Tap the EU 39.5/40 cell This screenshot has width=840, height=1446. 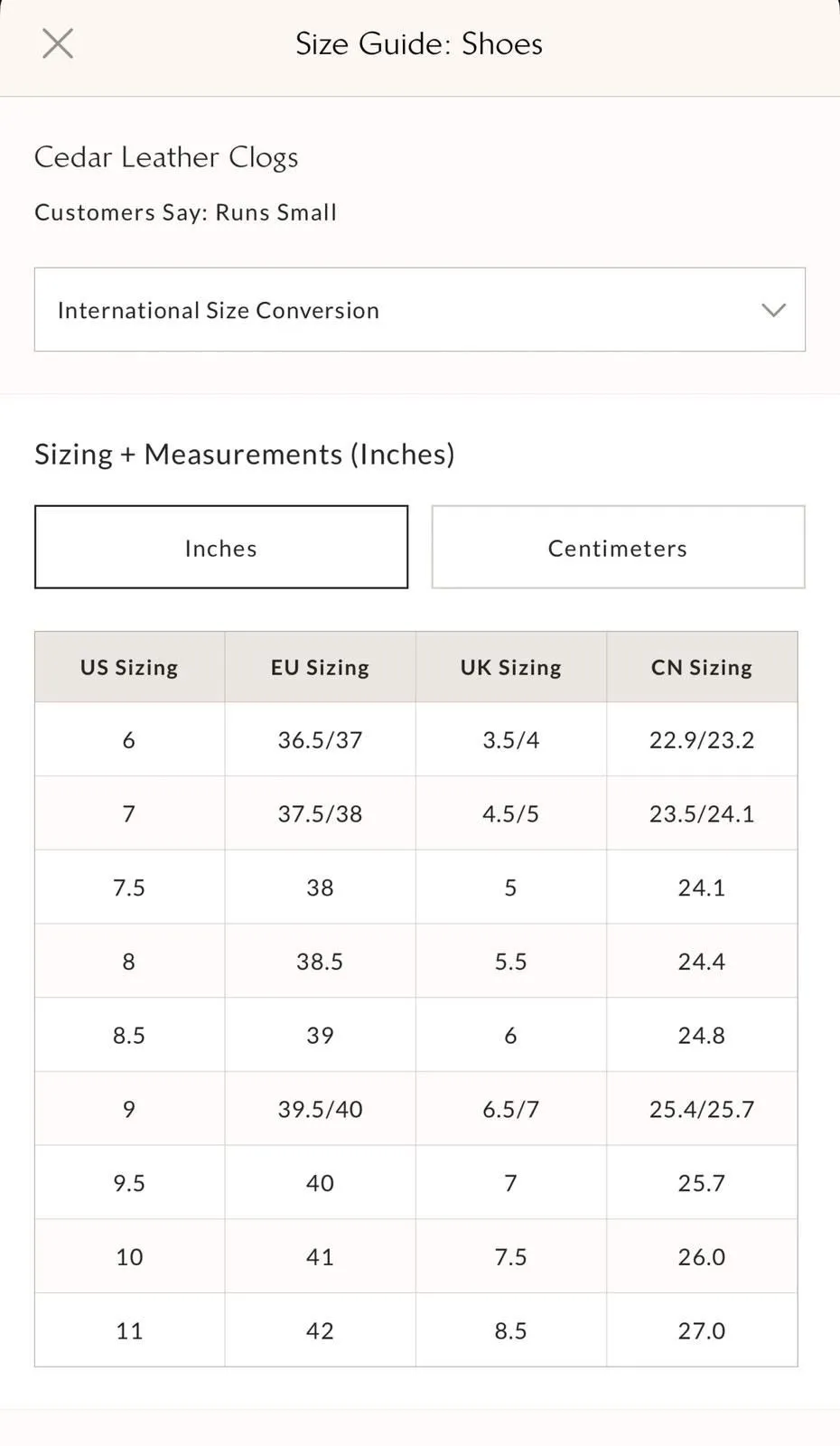(320, 1109)
